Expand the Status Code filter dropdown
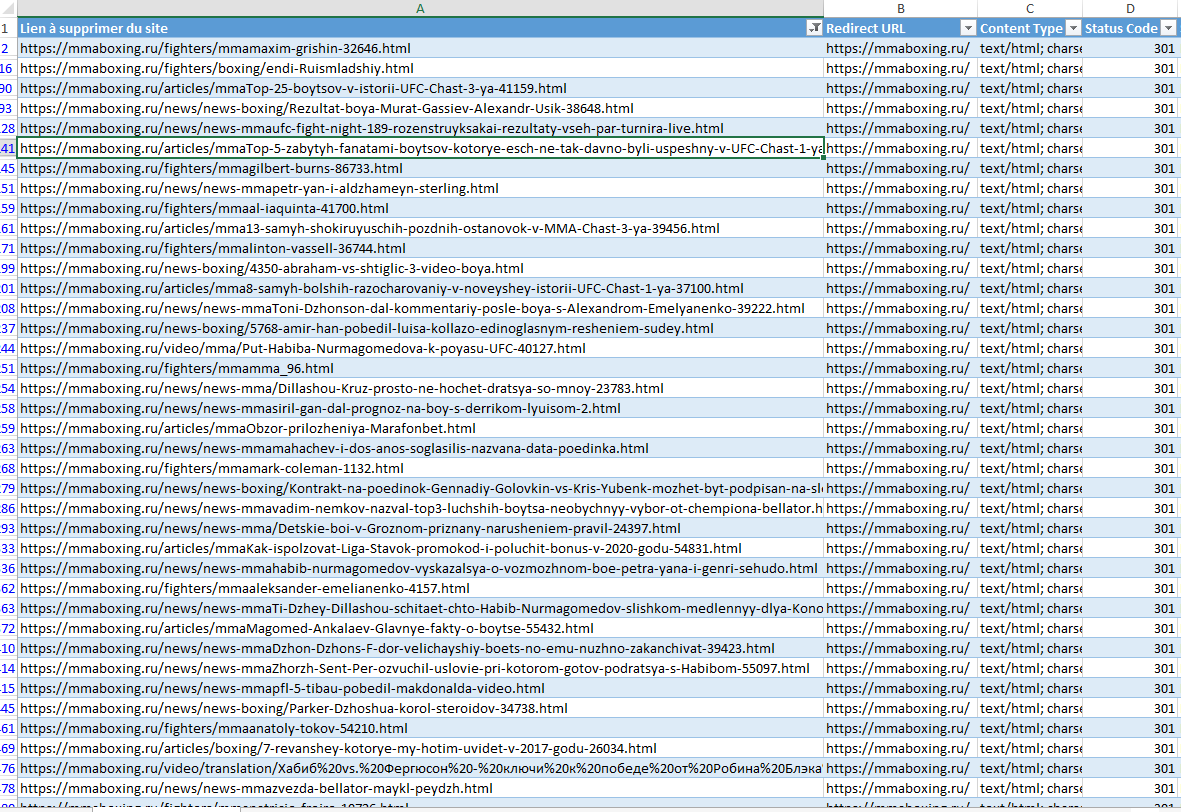Viewport: 1181px width, 812px height. point(1170,29)
